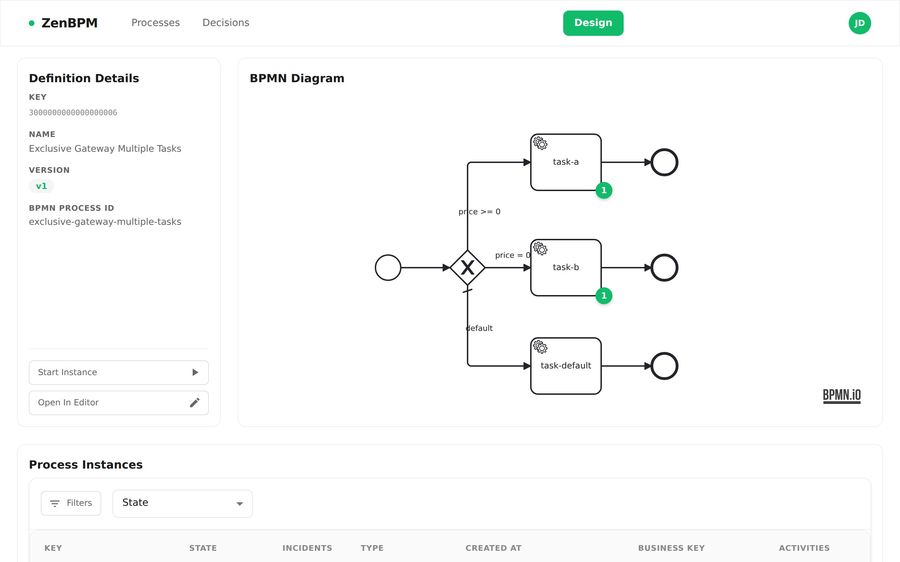Click the BUSINESS KEY column header
Image resolution: width=900 pixels, height=562 pixels.
672,548
